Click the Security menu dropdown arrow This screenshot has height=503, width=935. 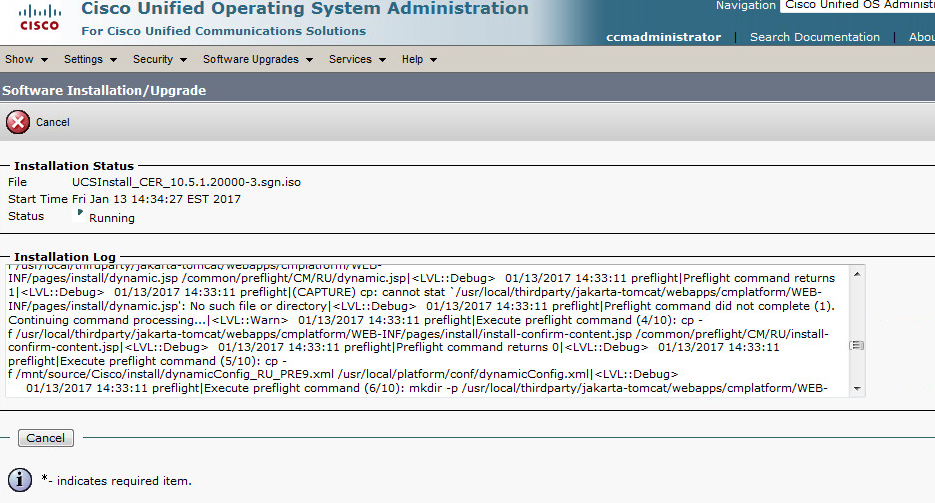pos(183,60)
